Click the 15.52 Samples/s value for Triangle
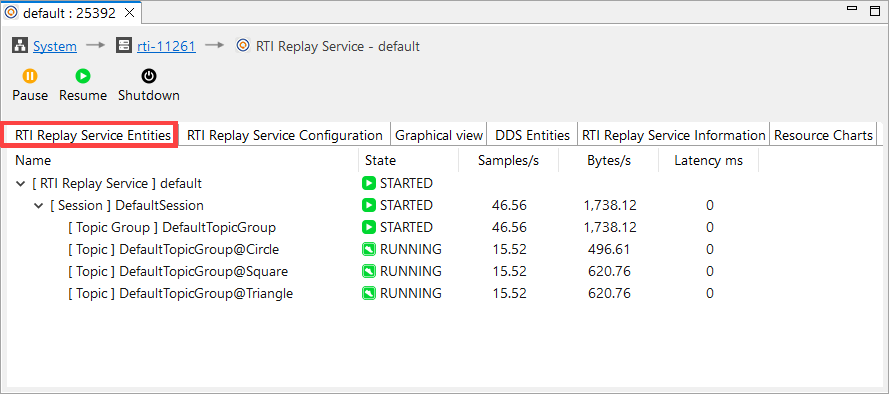 tap(509, 294)
